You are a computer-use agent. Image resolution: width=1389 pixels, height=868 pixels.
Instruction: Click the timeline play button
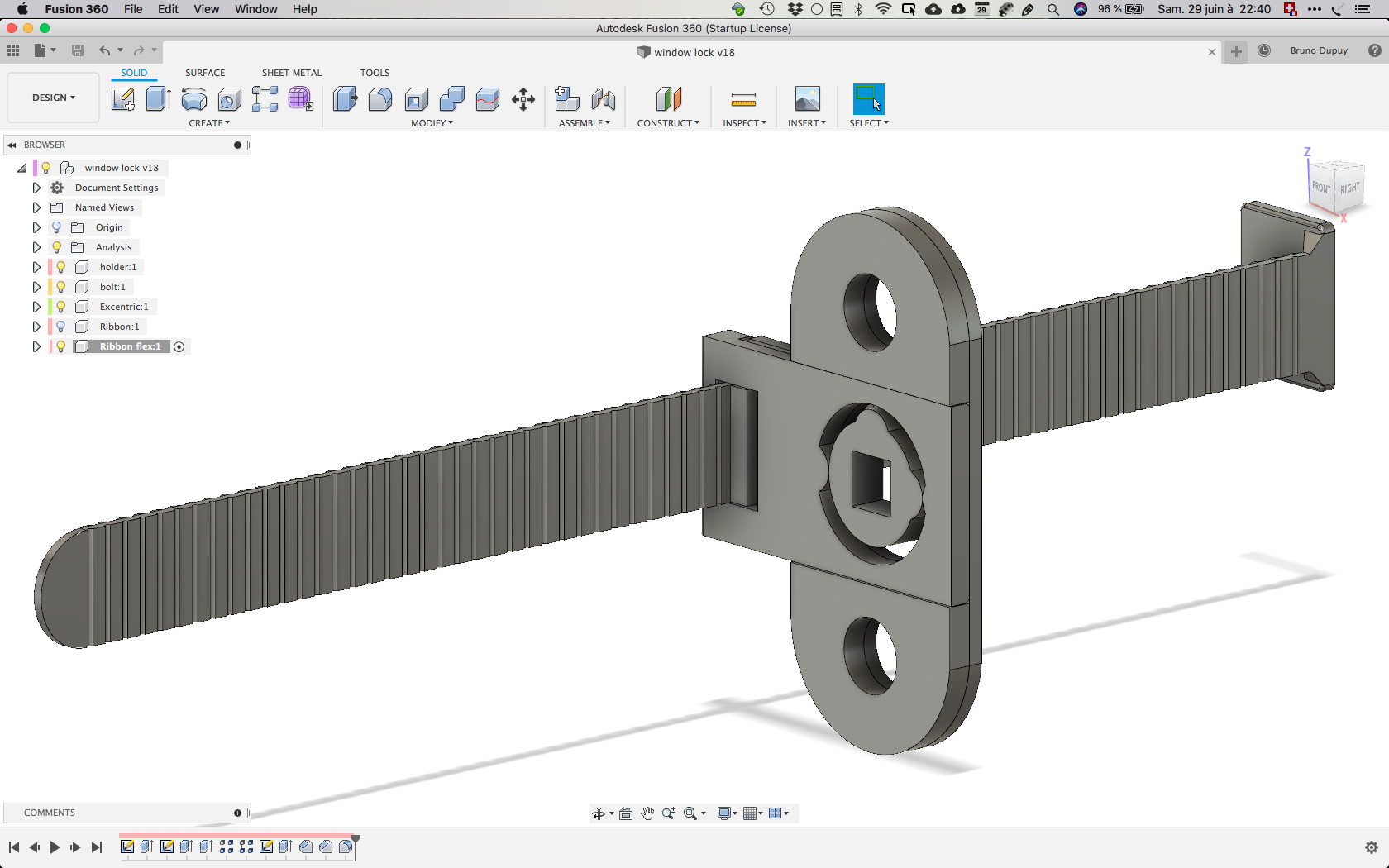(x=55, y=847)
